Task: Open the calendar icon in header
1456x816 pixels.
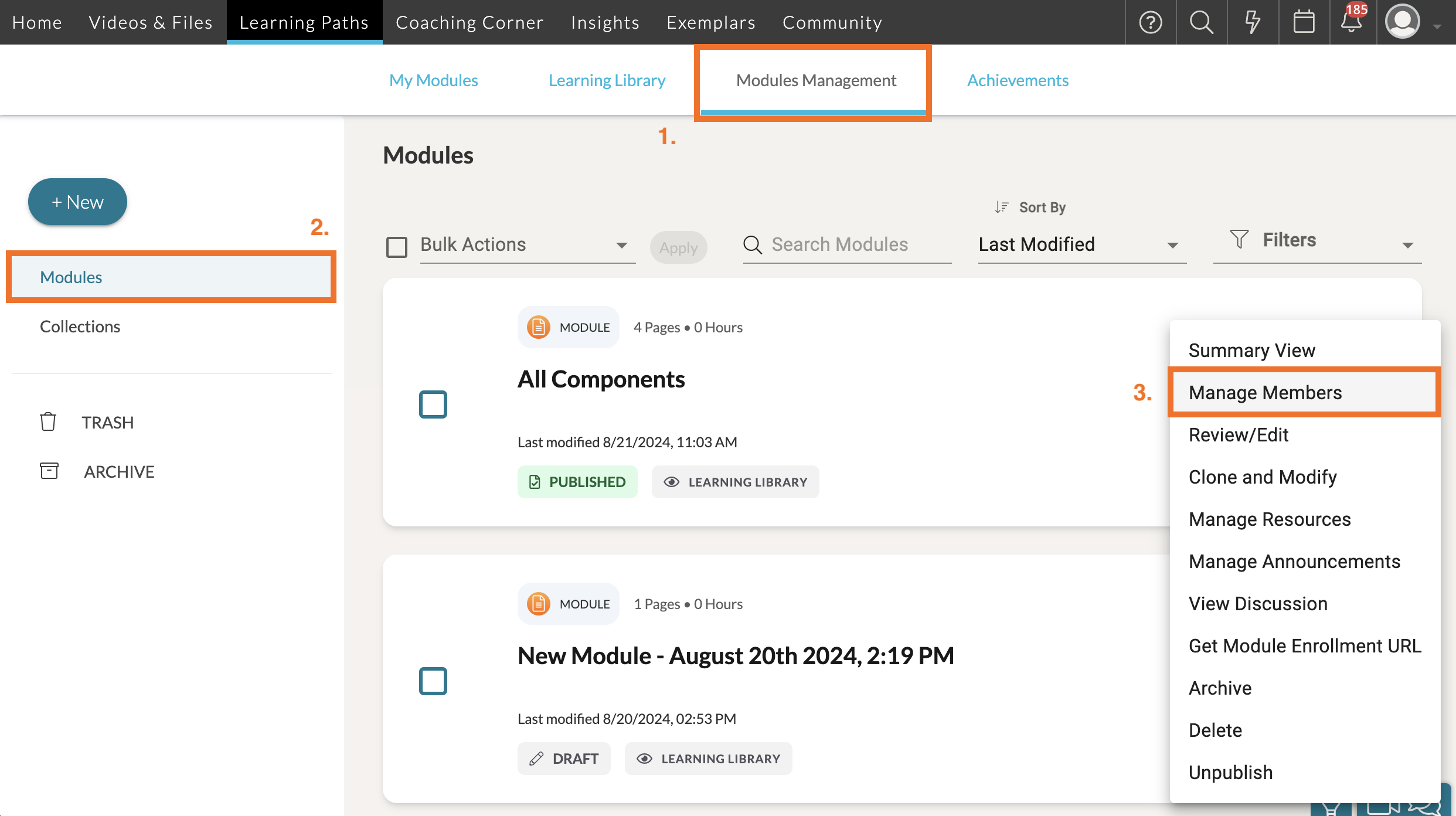Action: pos(1304,22)
